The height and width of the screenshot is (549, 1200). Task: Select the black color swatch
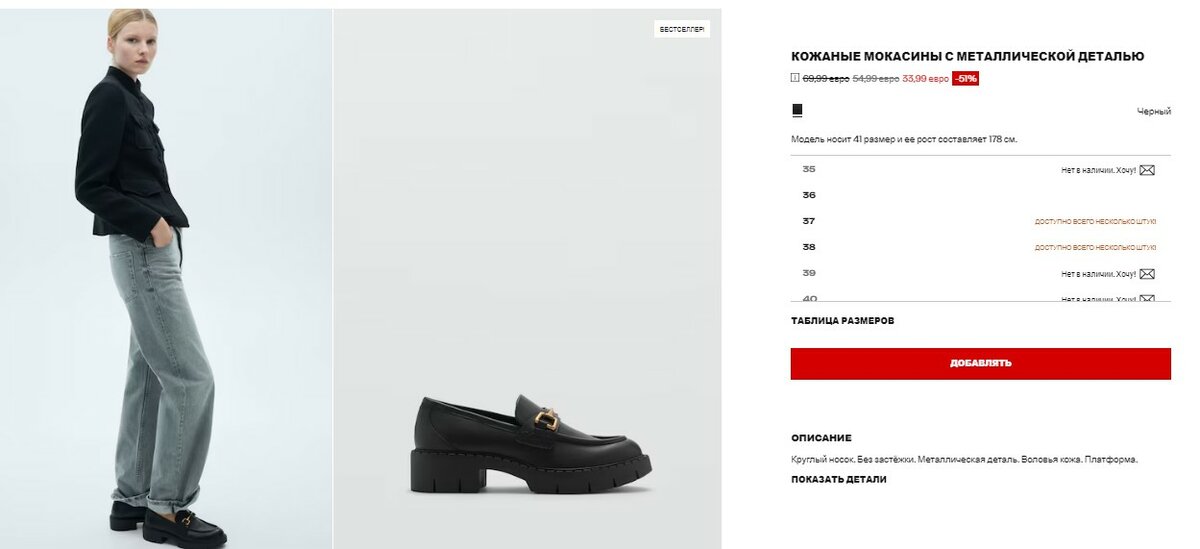point(797,110)
